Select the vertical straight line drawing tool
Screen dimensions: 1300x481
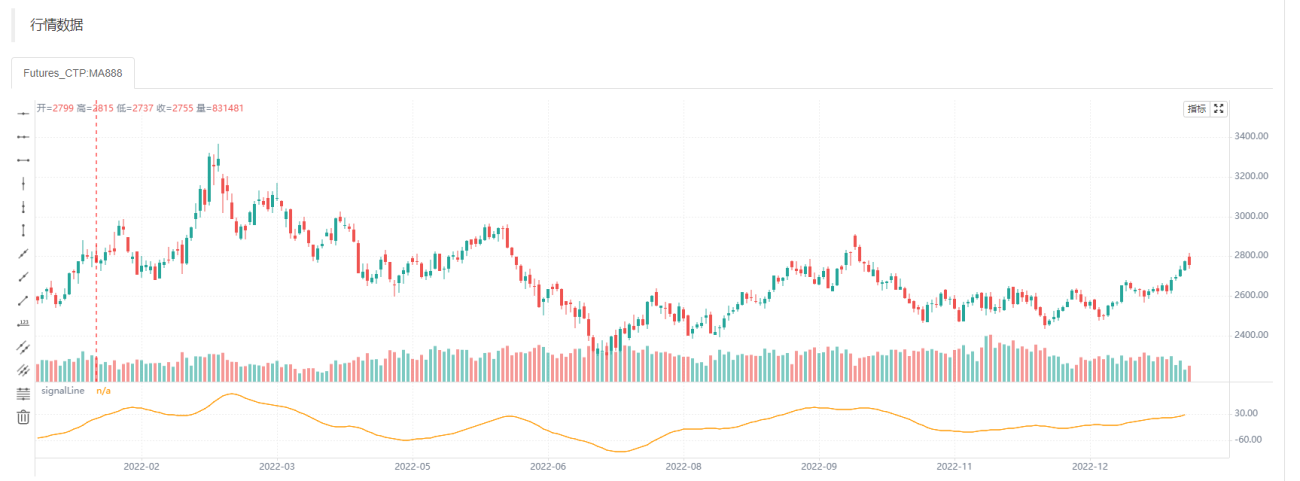24,184
